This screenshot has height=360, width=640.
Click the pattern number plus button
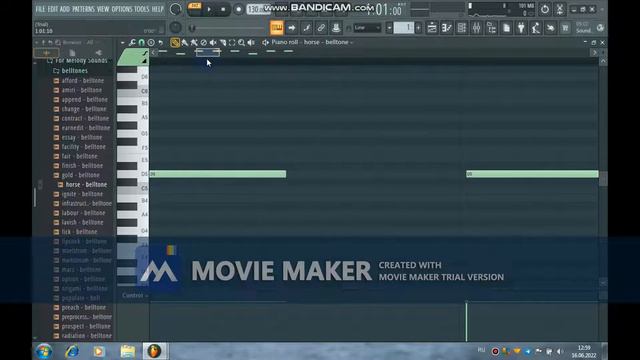pos(418,28)
